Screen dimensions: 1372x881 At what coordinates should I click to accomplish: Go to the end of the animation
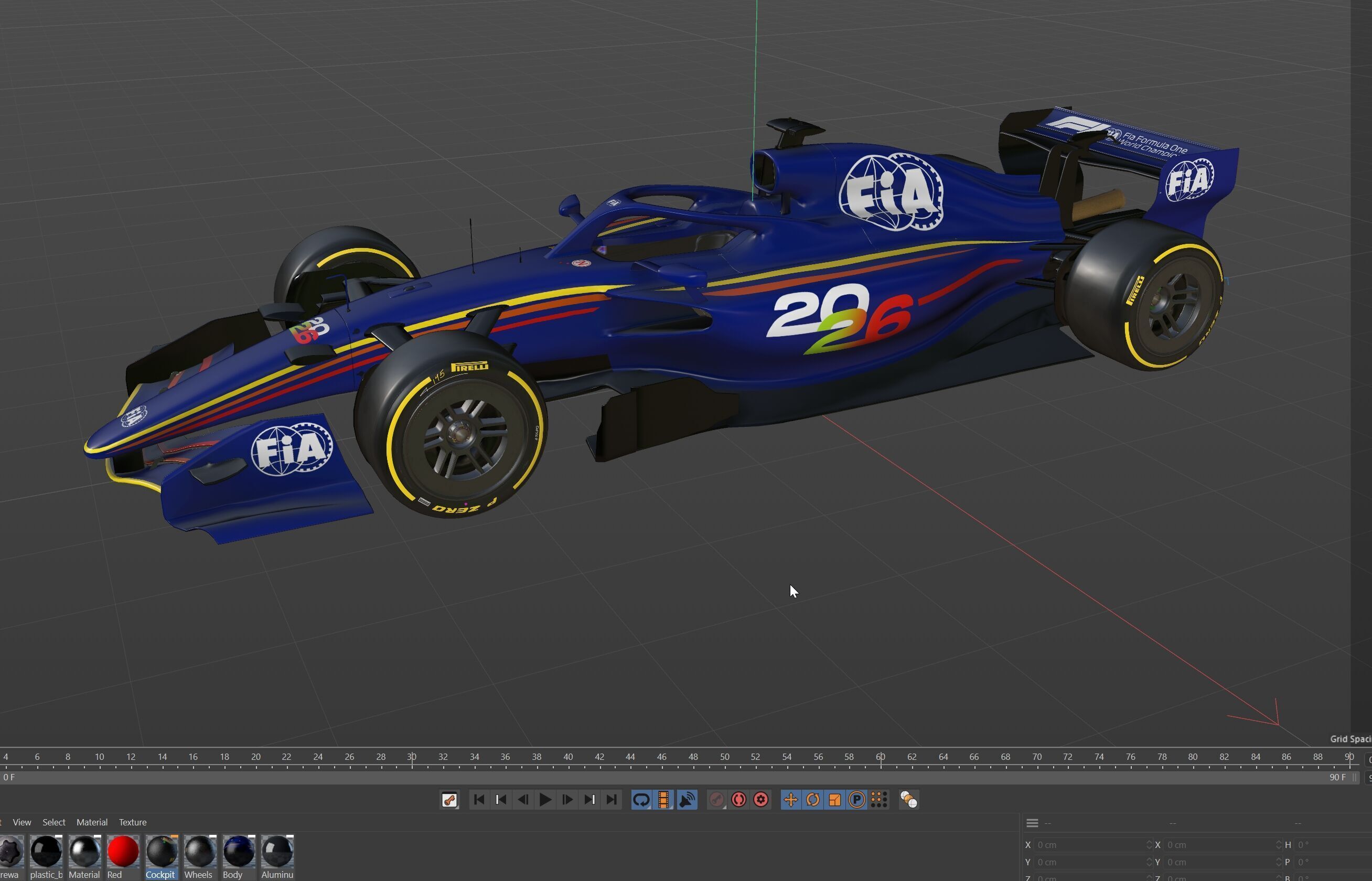(611, 800)
